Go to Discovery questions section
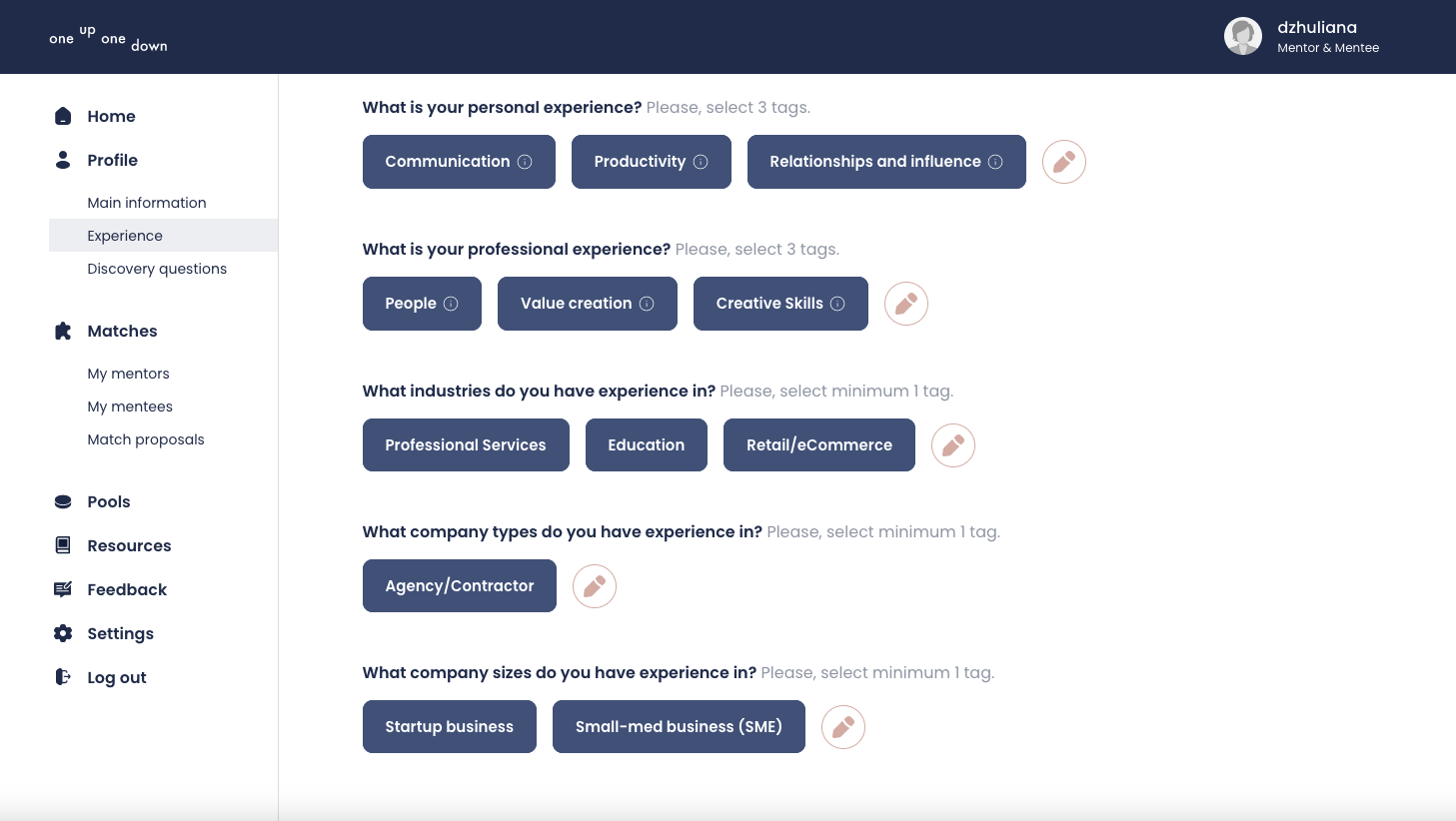Image resolution: width=1456 pixels, height=821 pixels. click(157, 269)
